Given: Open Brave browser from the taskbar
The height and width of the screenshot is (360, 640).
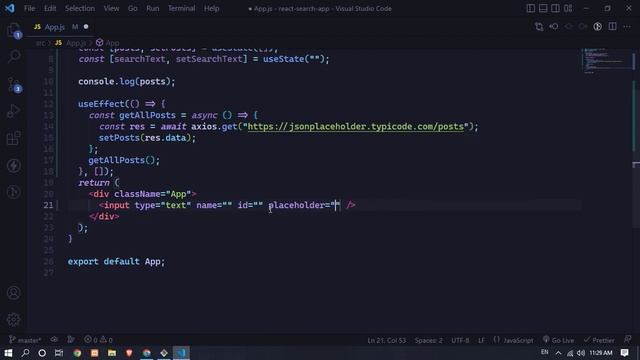Looking at the screenshot, I should tap(129, 353).
